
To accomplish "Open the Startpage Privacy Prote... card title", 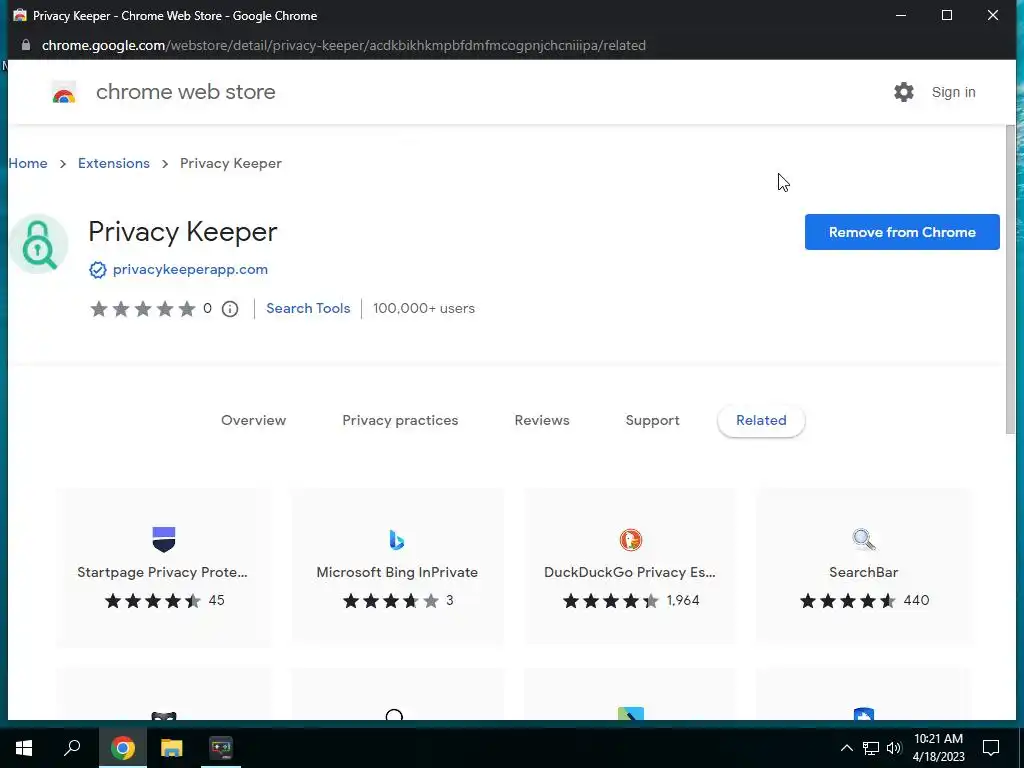I will click(x=162, y=572).
